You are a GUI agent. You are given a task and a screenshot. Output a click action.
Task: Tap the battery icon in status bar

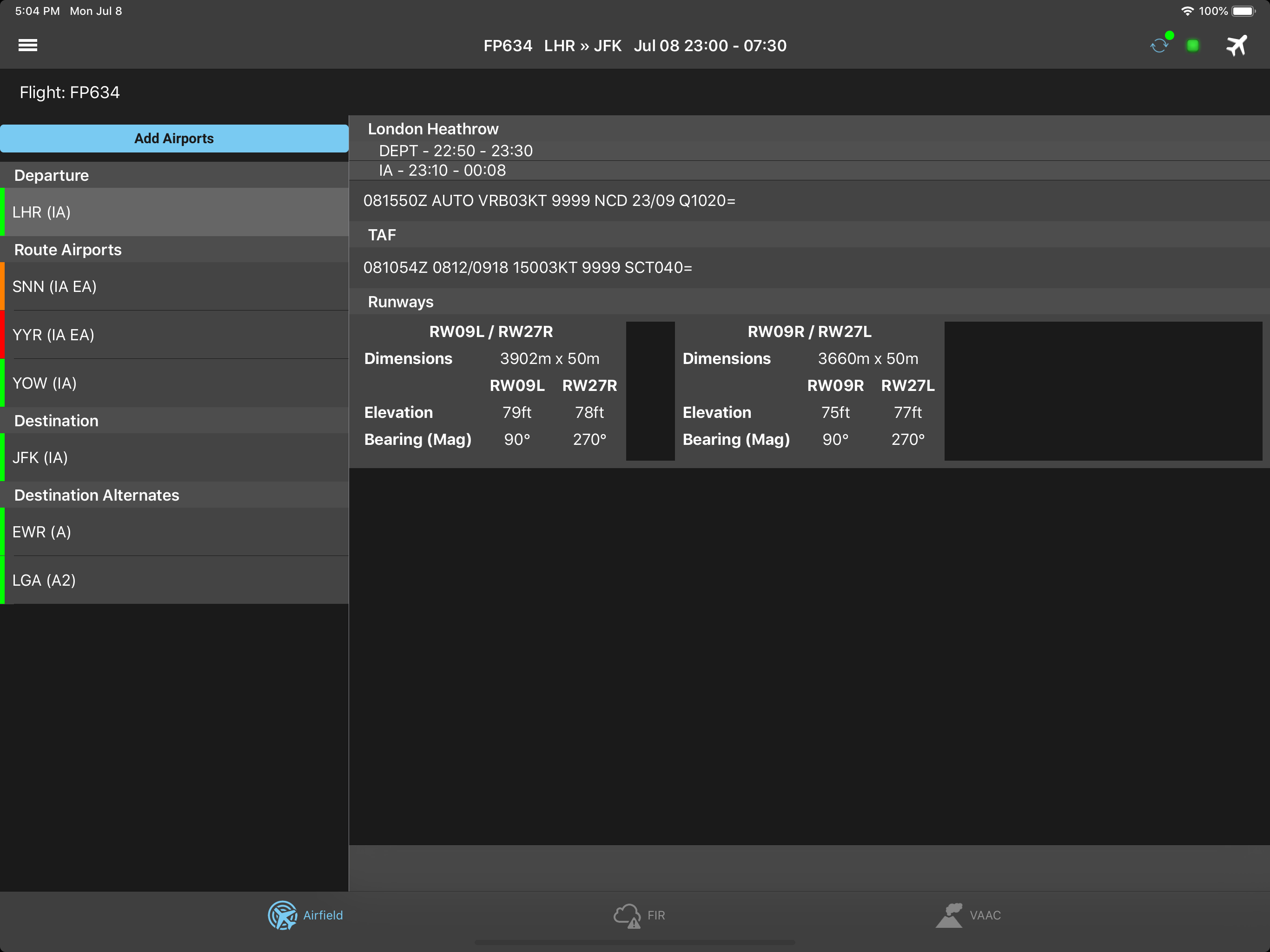pos(1243,11)
